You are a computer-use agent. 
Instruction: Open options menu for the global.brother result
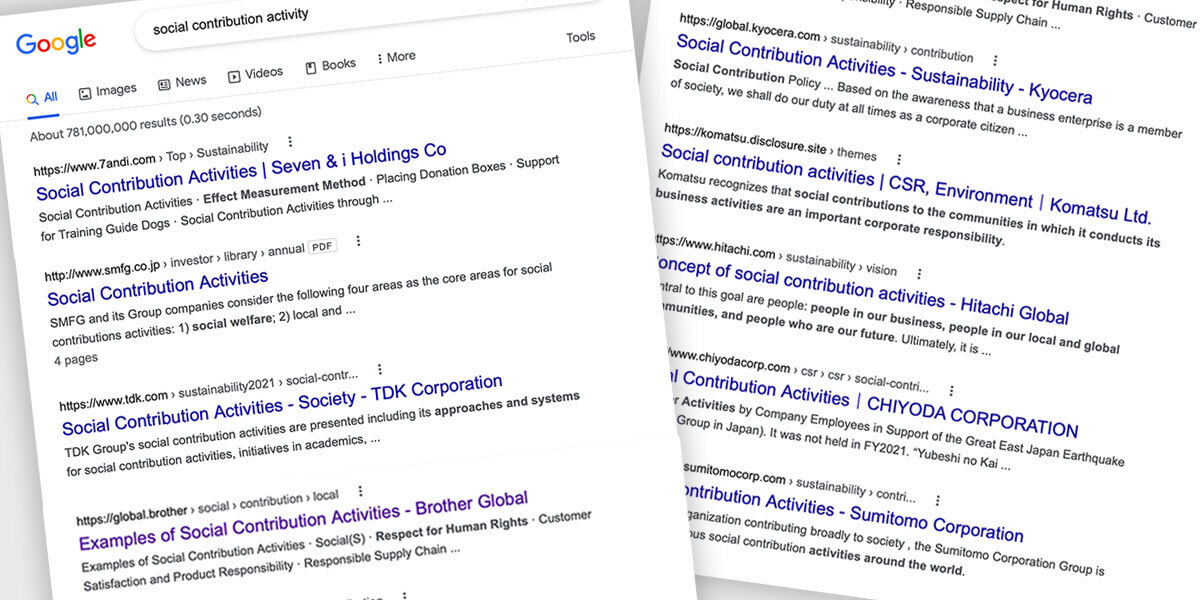click(x=360, y=491)
